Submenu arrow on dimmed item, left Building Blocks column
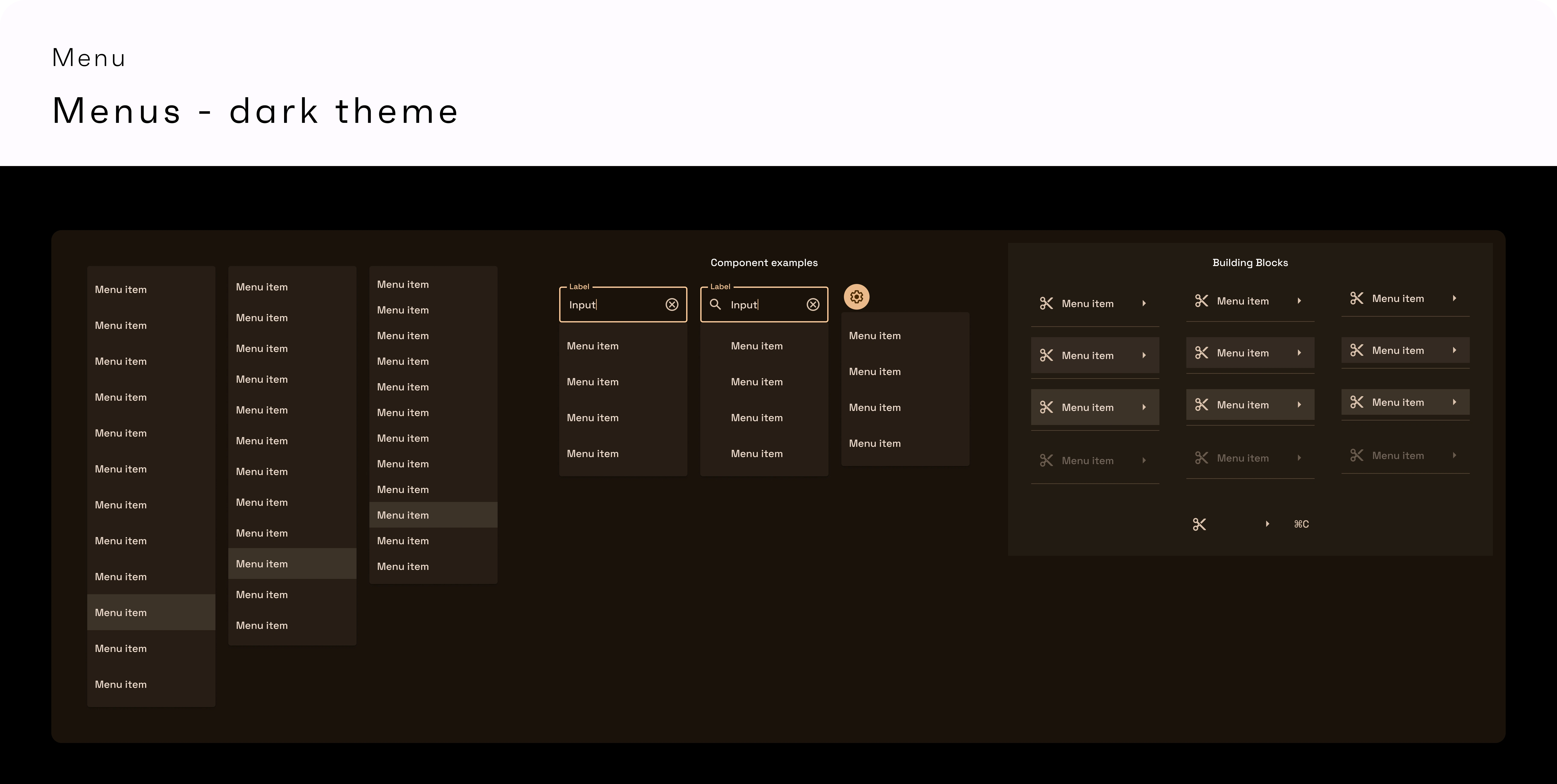This screenshot has width=1557, height=784. click(1144, 460)
